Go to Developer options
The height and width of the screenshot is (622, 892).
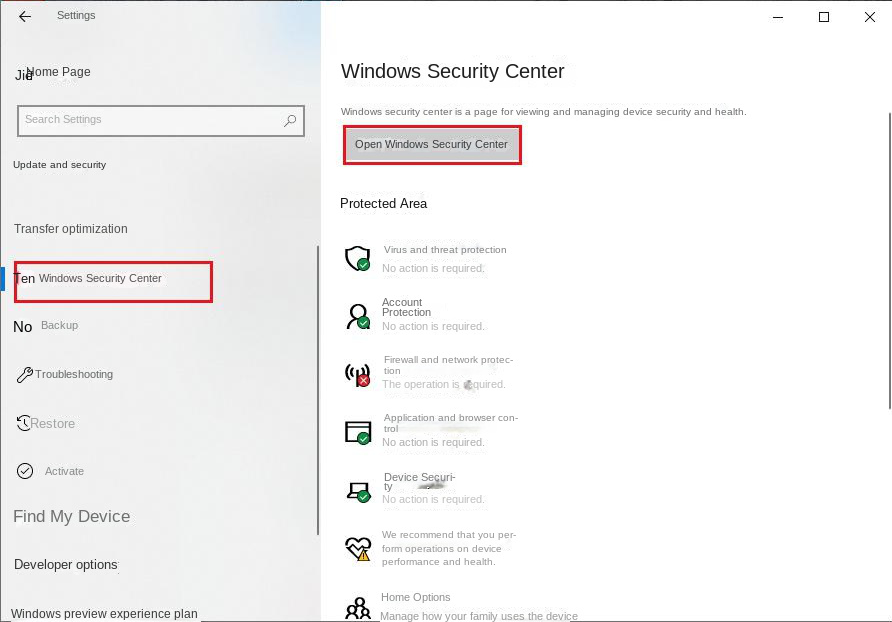point(66,565)
